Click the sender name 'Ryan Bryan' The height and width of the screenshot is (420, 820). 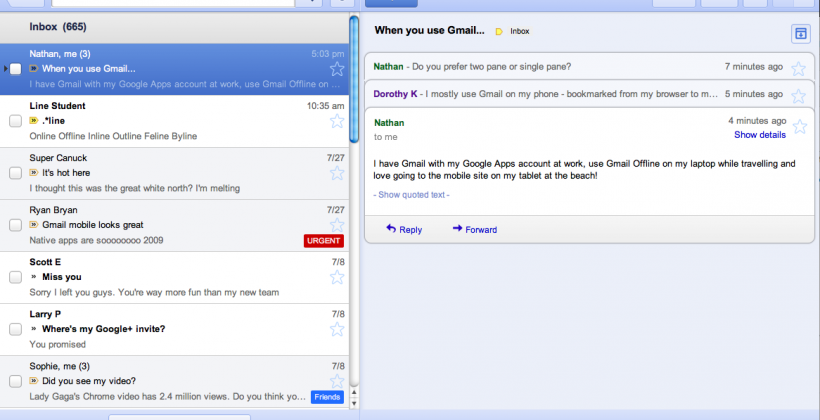(x=53, y=210)
